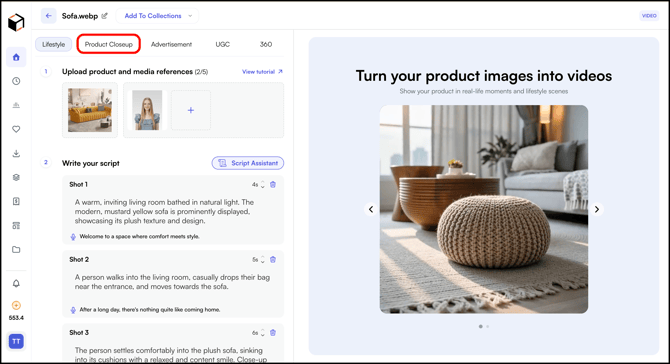Image resolution: width=670 pixels, height=364 pixels.
Task: Open notifications bell icon
Action: (x=16, y=283)
